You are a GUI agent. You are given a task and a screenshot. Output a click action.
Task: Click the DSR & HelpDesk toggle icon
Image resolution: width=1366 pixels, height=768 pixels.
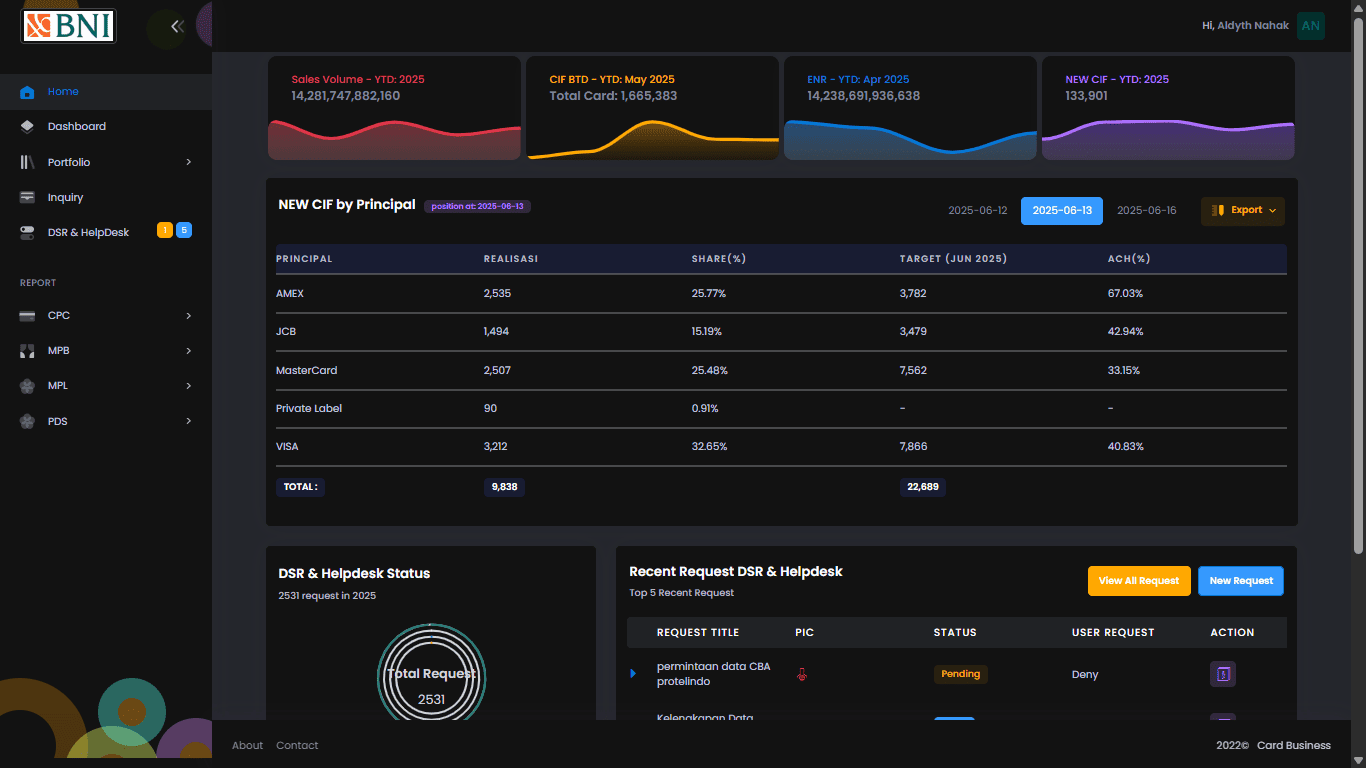(x=27, y=232)
